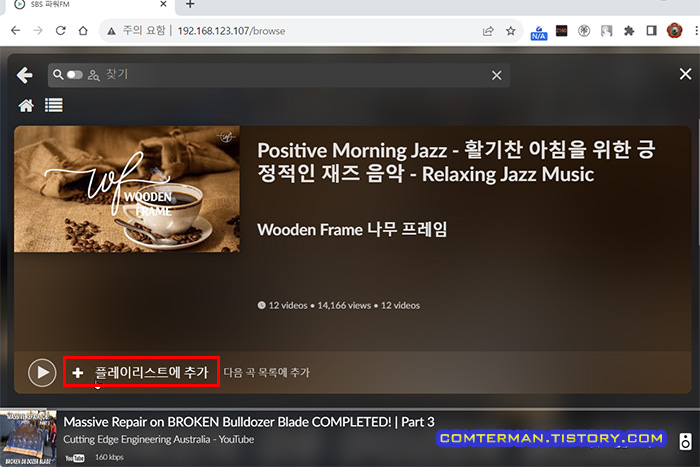Click the page vertical scrollbar
Image resolution: width=700 pixels, height=467 pixels.
[x=698, y=183]
